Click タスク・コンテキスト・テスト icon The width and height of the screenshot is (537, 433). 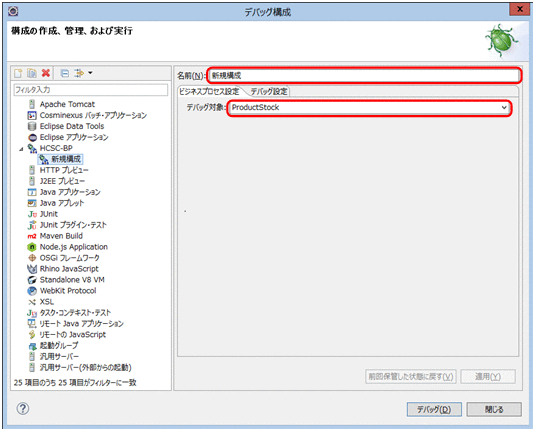(x=32, y=313)
